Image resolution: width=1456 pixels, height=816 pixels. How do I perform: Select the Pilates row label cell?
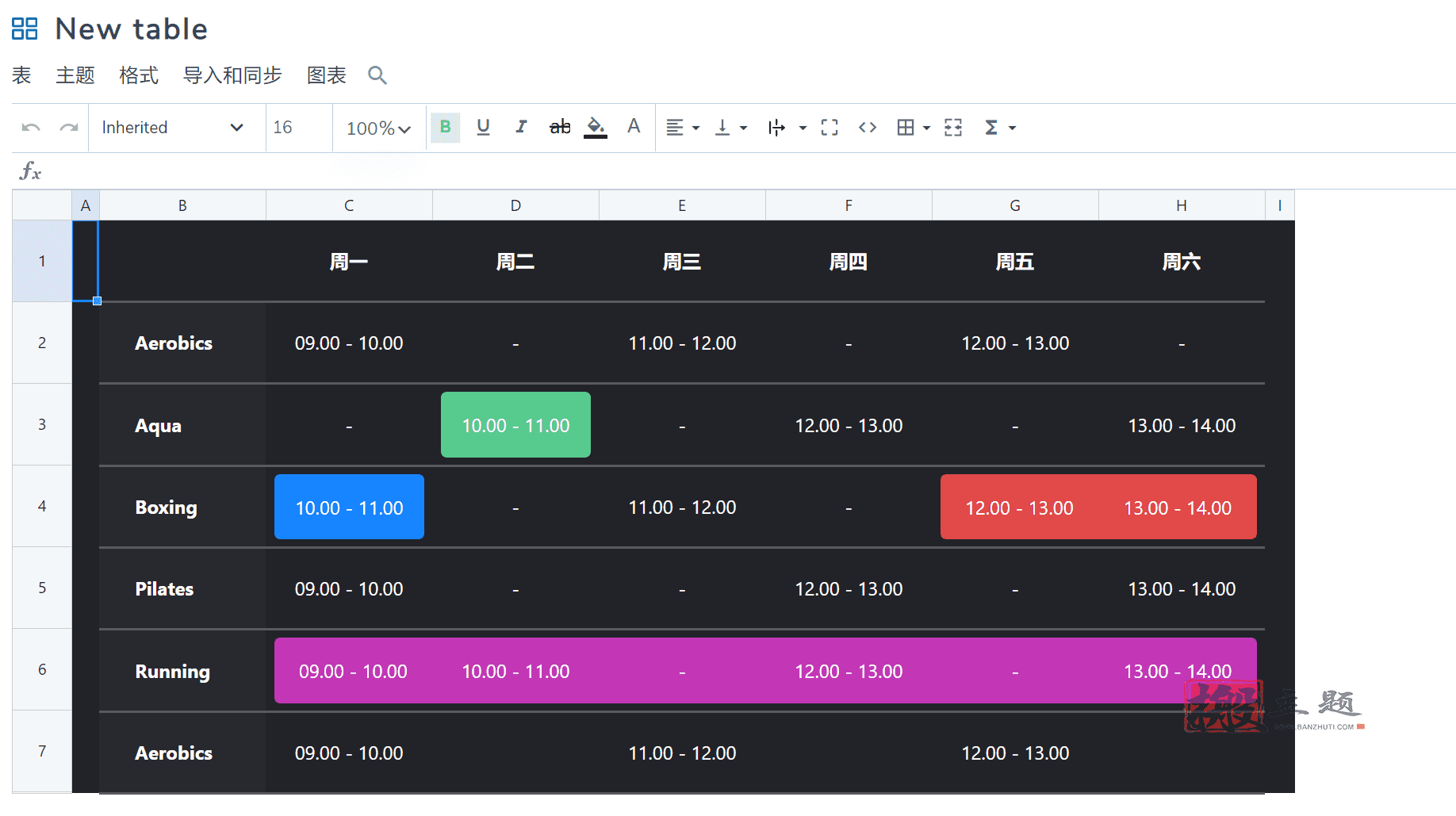click(182, 589)
